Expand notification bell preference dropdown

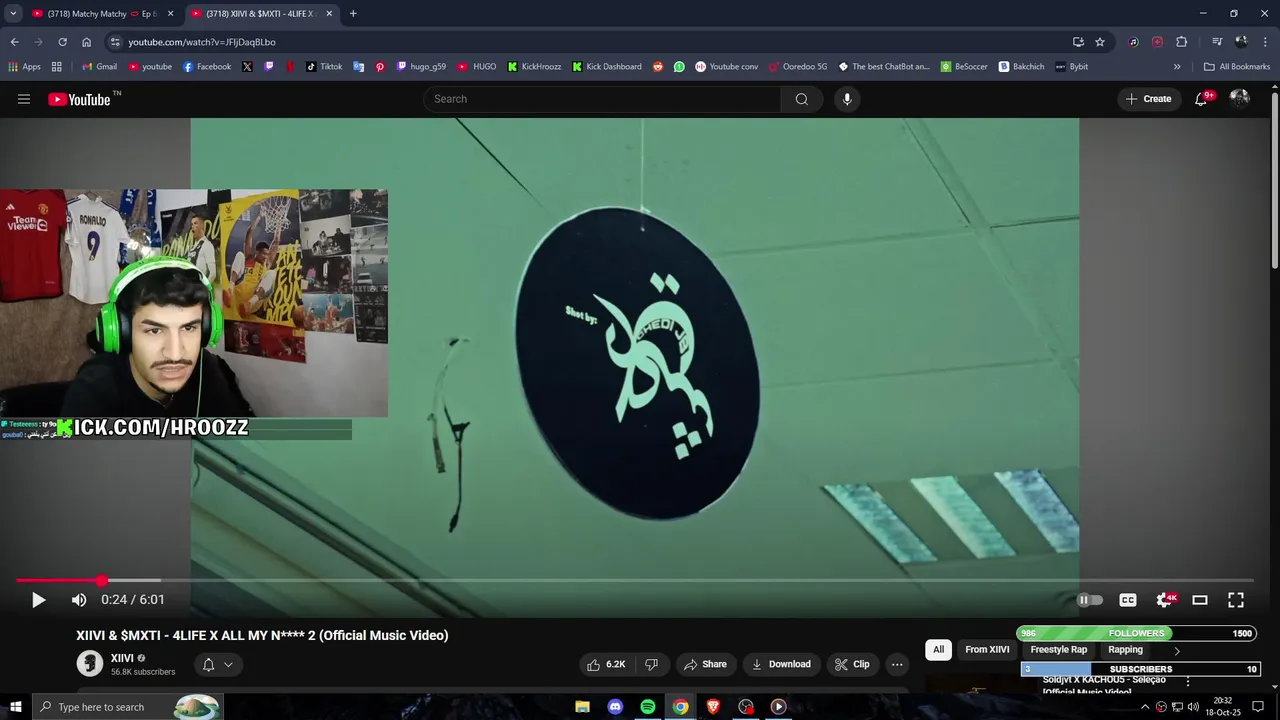[x=228, y=664]
